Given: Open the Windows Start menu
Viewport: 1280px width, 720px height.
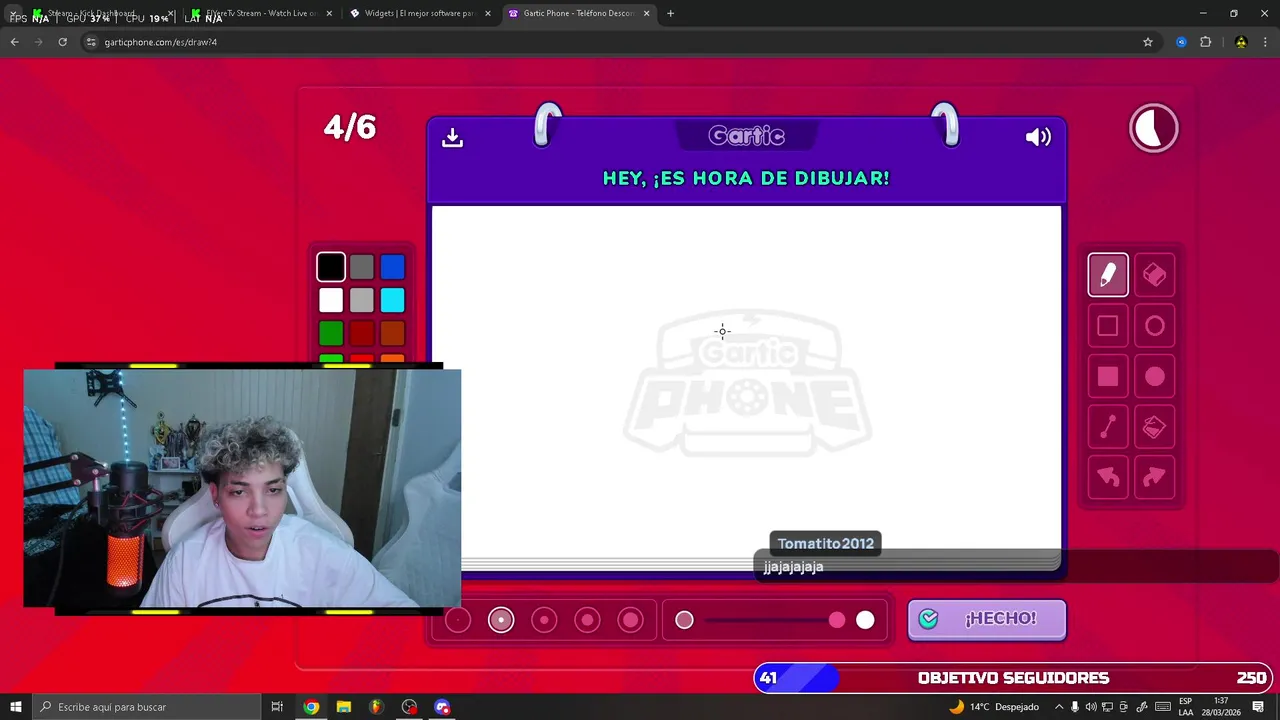Looking at the screenshot, I should [x=15, y=707].
